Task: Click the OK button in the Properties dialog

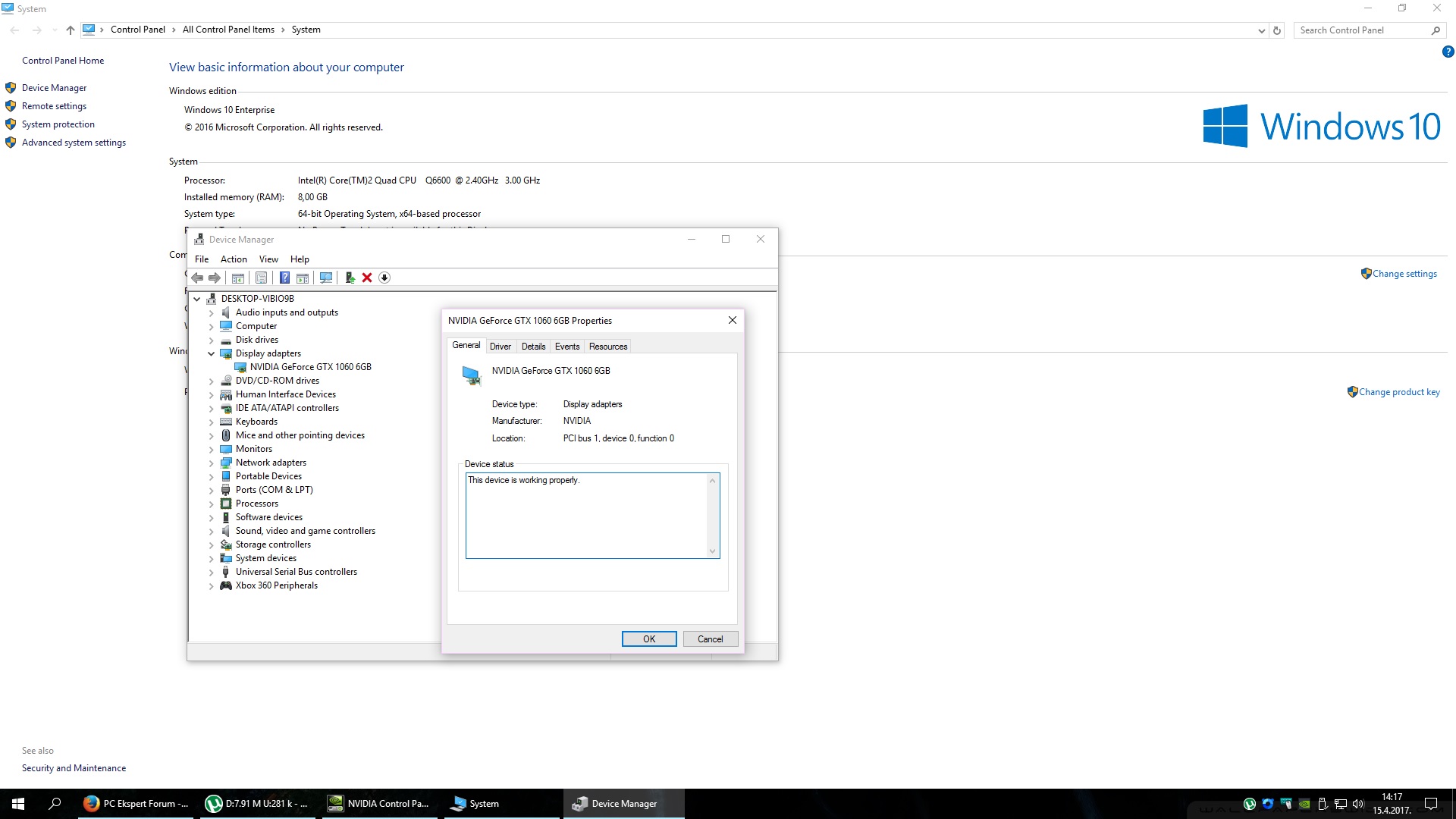Action: click(648, 639)
